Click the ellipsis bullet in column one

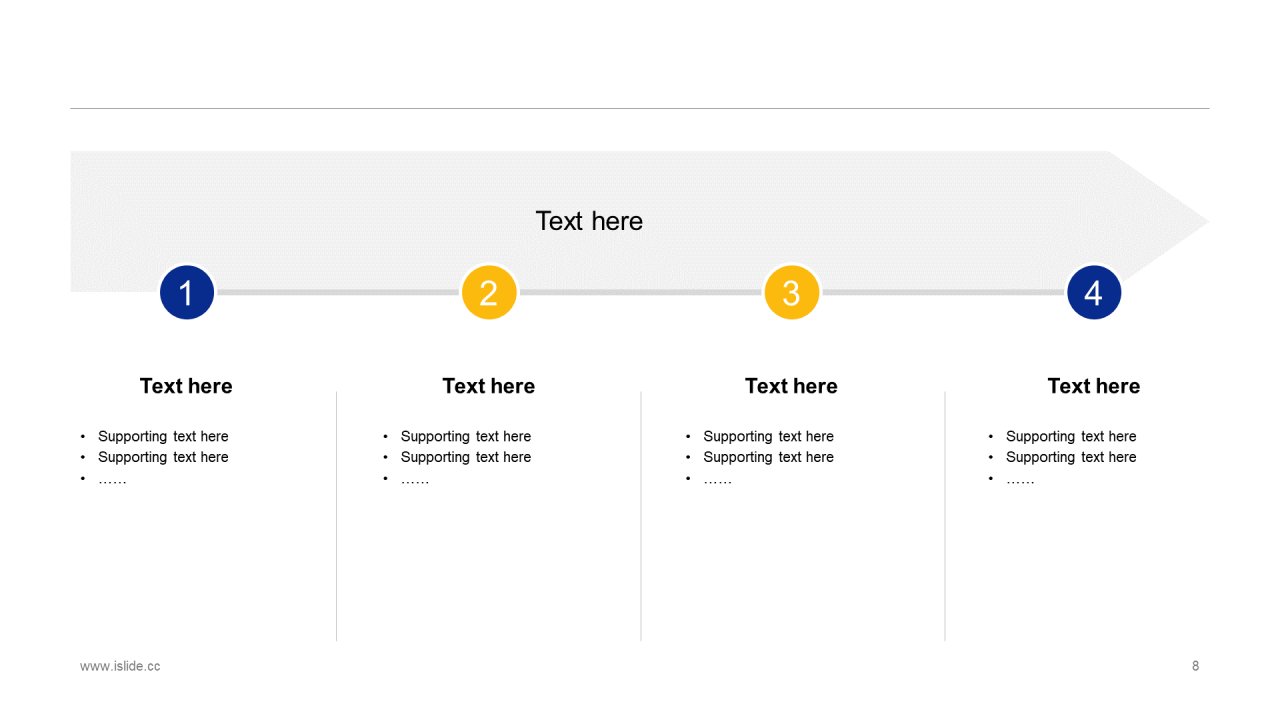pos(112,481)
